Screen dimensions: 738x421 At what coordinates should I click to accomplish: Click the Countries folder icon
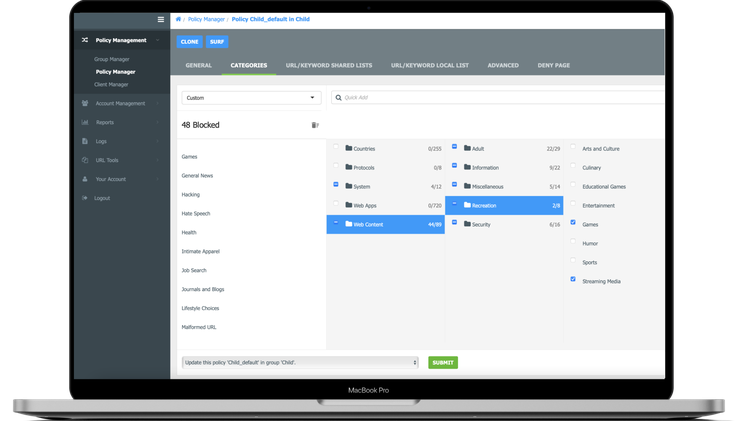tap(349, 148)
